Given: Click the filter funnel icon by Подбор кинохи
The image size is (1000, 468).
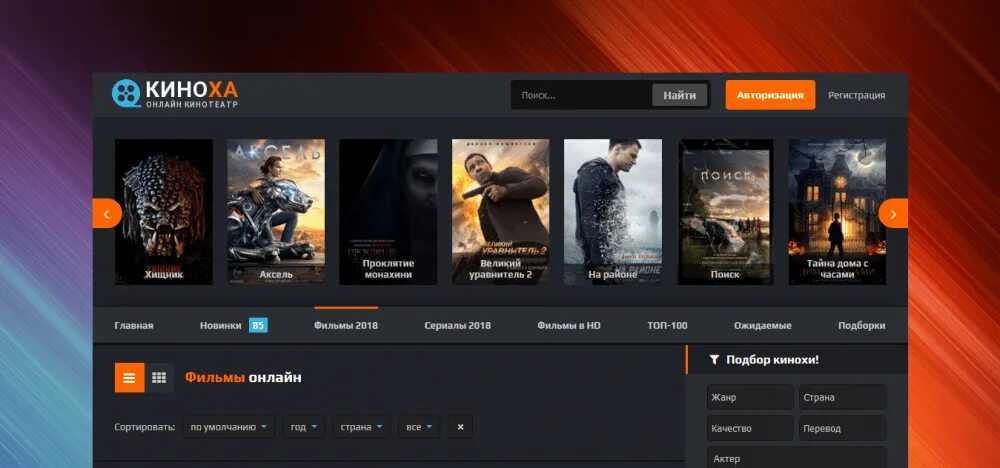Looking at the screenshot, I should [x=714, y=360].
